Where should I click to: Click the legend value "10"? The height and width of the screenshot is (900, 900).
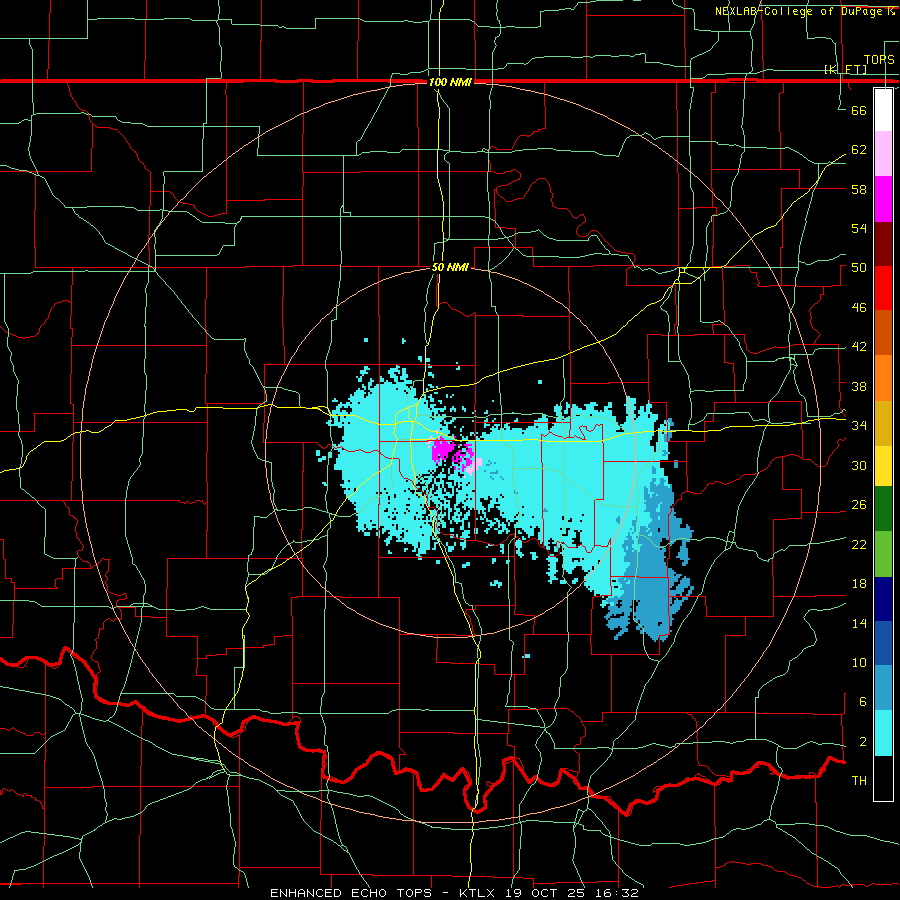tap(859, 662)
